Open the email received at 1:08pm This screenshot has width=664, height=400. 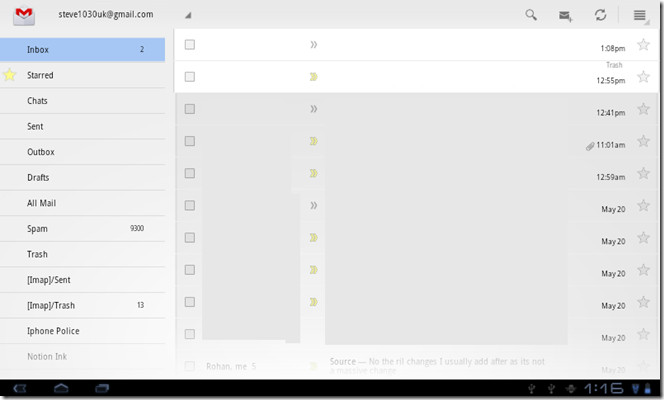click(417, 44)
